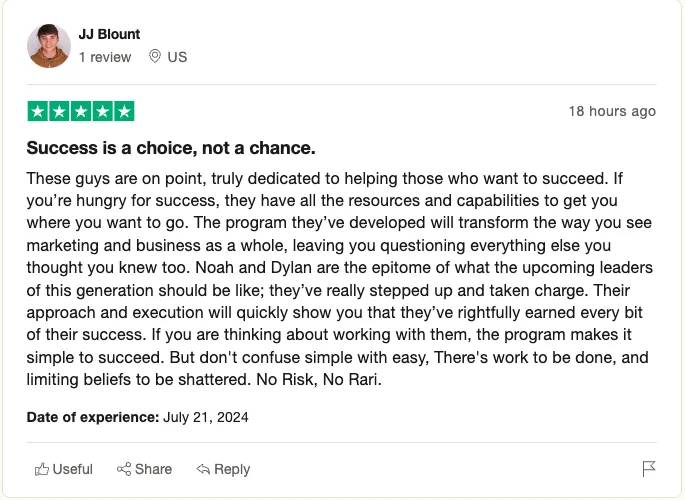Click the first green star
The width and height of the screenshot is (685, 500).
38,111
